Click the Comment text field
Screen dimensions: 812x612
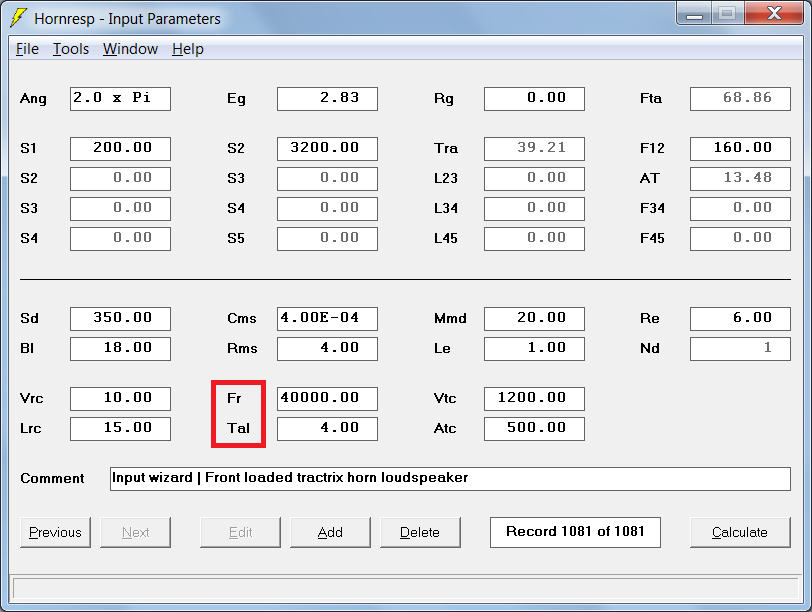point(450,478)
